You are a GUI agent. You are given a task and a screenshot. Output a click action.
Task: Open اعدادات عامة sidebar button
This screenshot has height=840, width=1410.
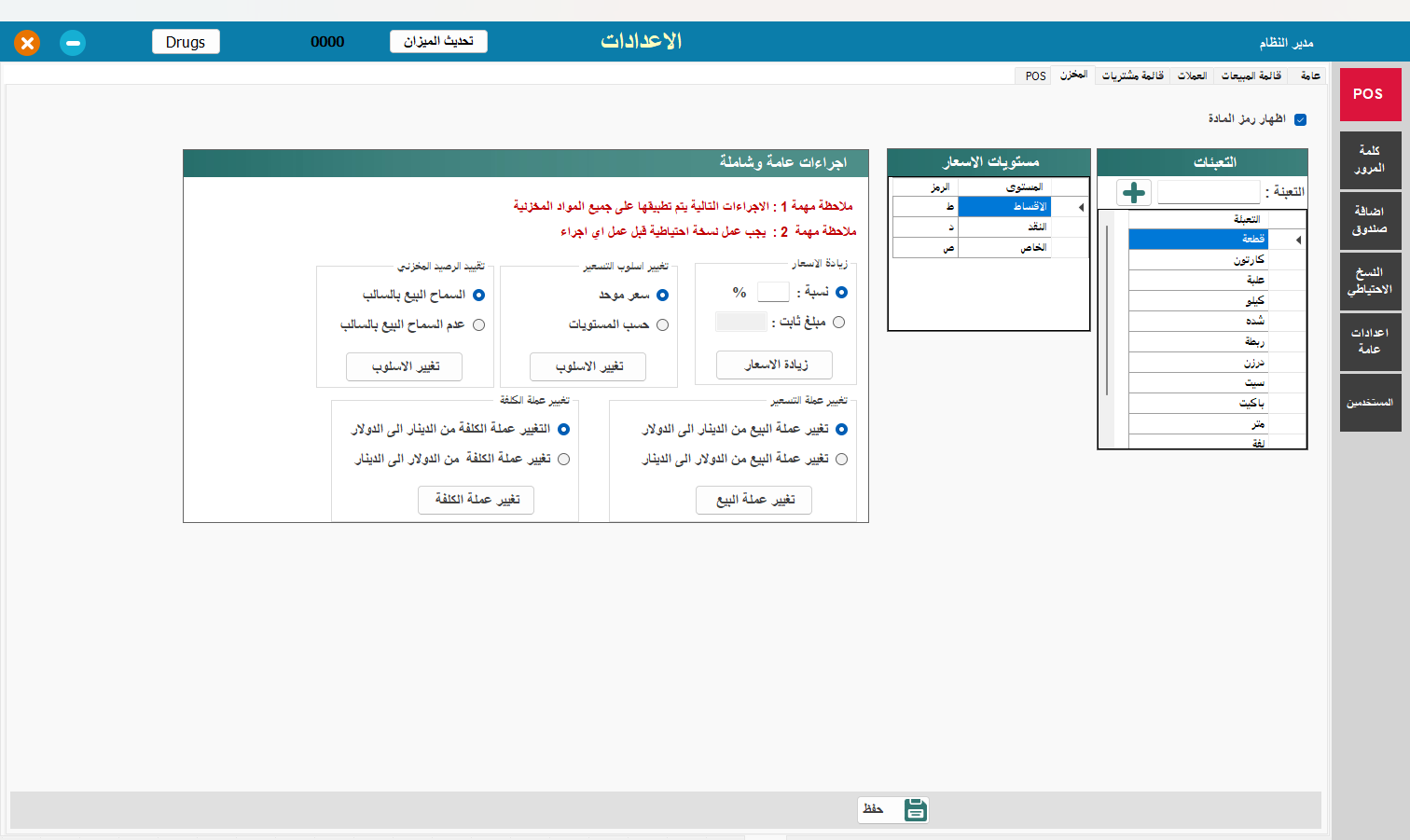click(x=1371, y=341)
